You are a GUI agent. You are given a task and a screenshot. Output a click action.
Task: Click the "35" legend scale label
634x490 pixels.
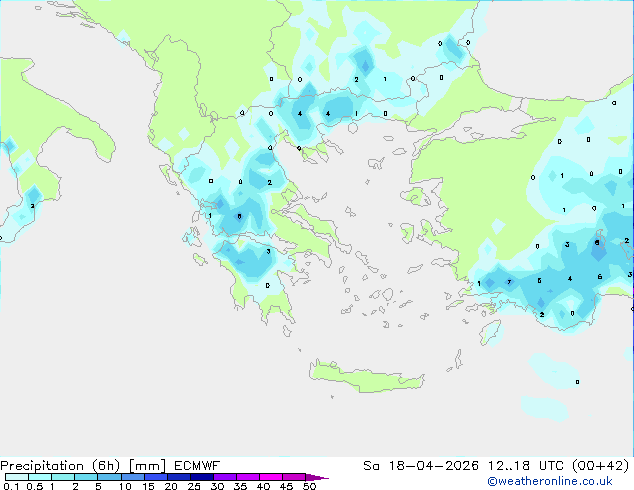tap(240, 486)
